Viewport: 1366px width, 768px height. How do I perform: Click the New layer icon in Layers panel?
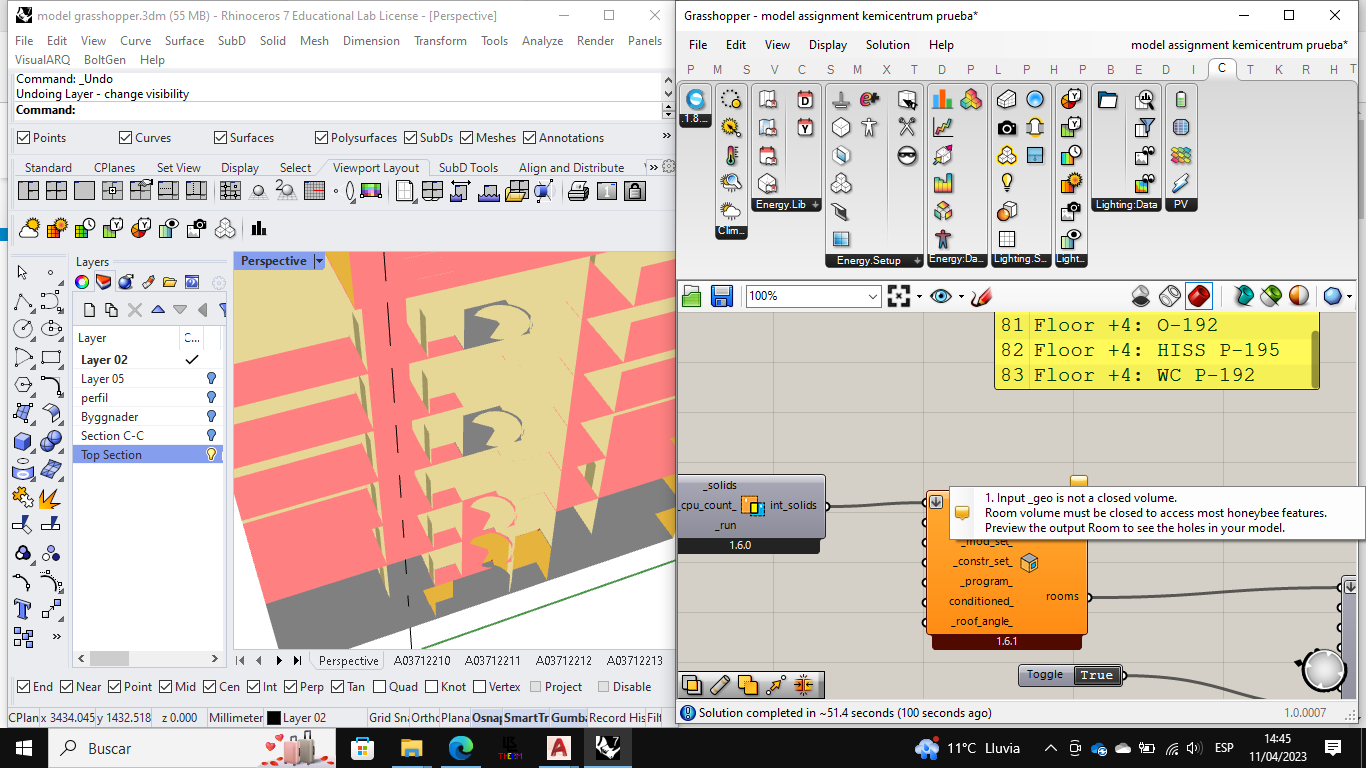[89, 310]
